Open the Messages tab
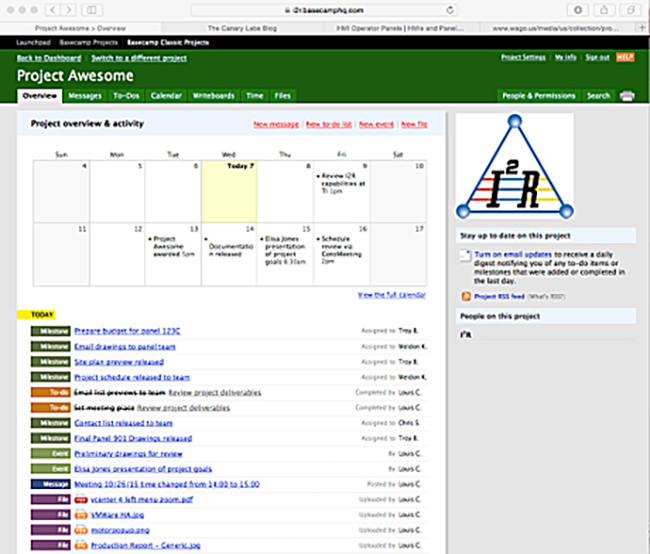The height and width of the screenshot is (554, 650). 85,96
